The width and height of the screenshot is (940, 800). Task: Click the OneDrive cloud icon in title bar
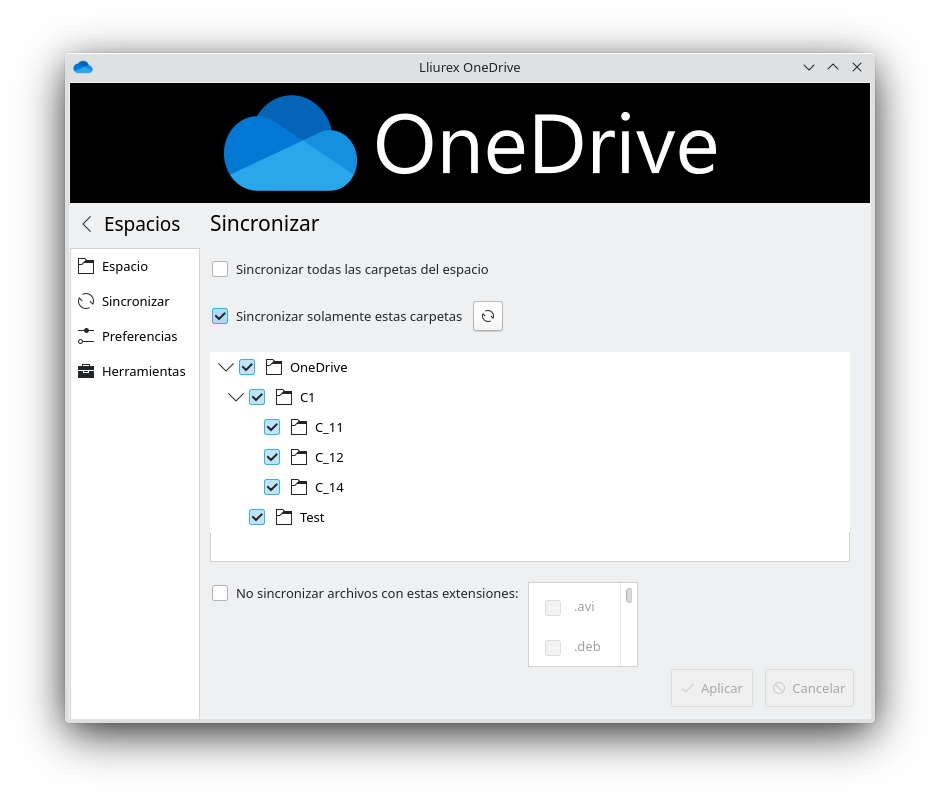tap(83, 67)
